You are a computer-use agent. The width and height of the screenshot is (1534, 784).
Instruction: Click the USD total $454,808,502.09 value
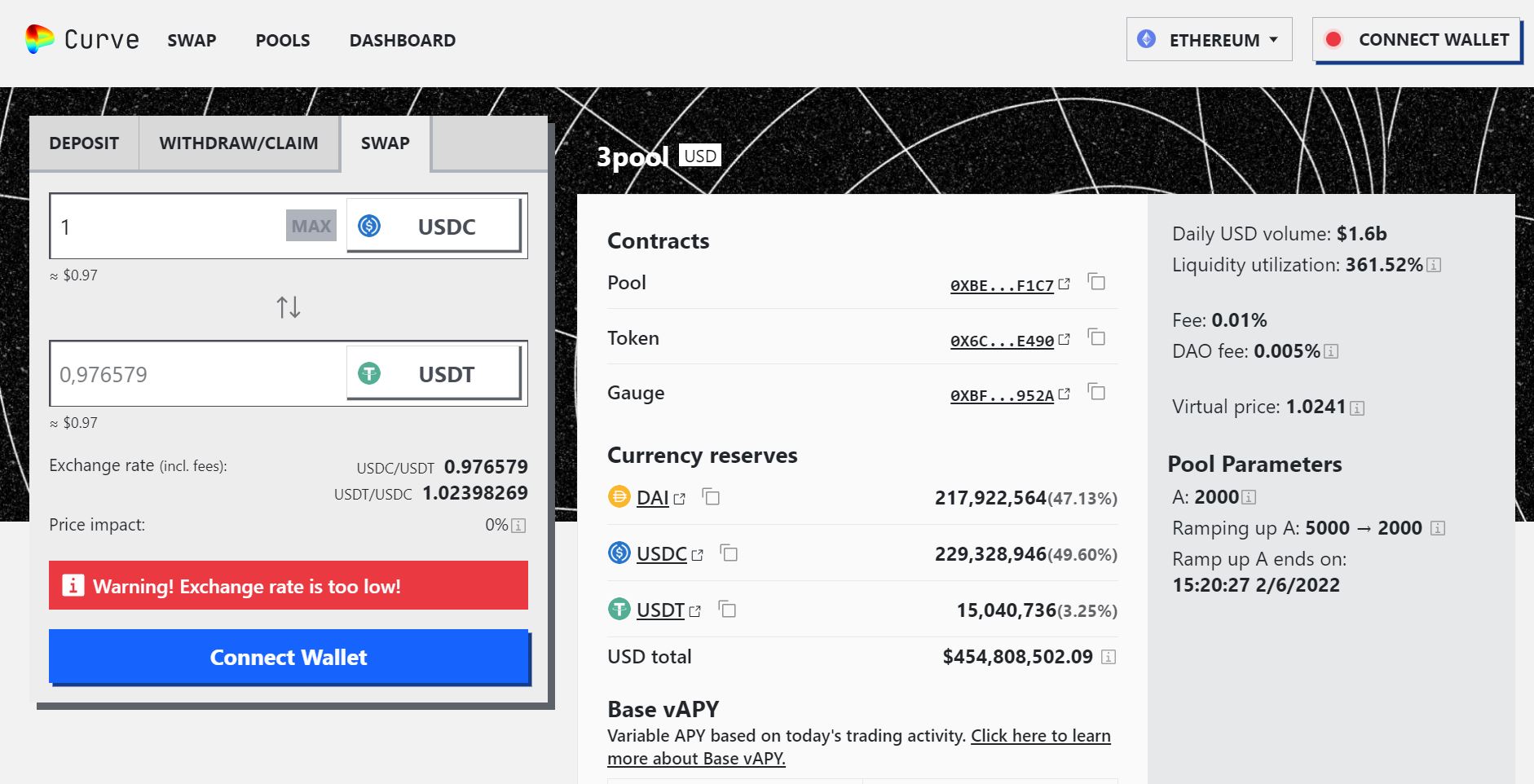(1017, 657)
